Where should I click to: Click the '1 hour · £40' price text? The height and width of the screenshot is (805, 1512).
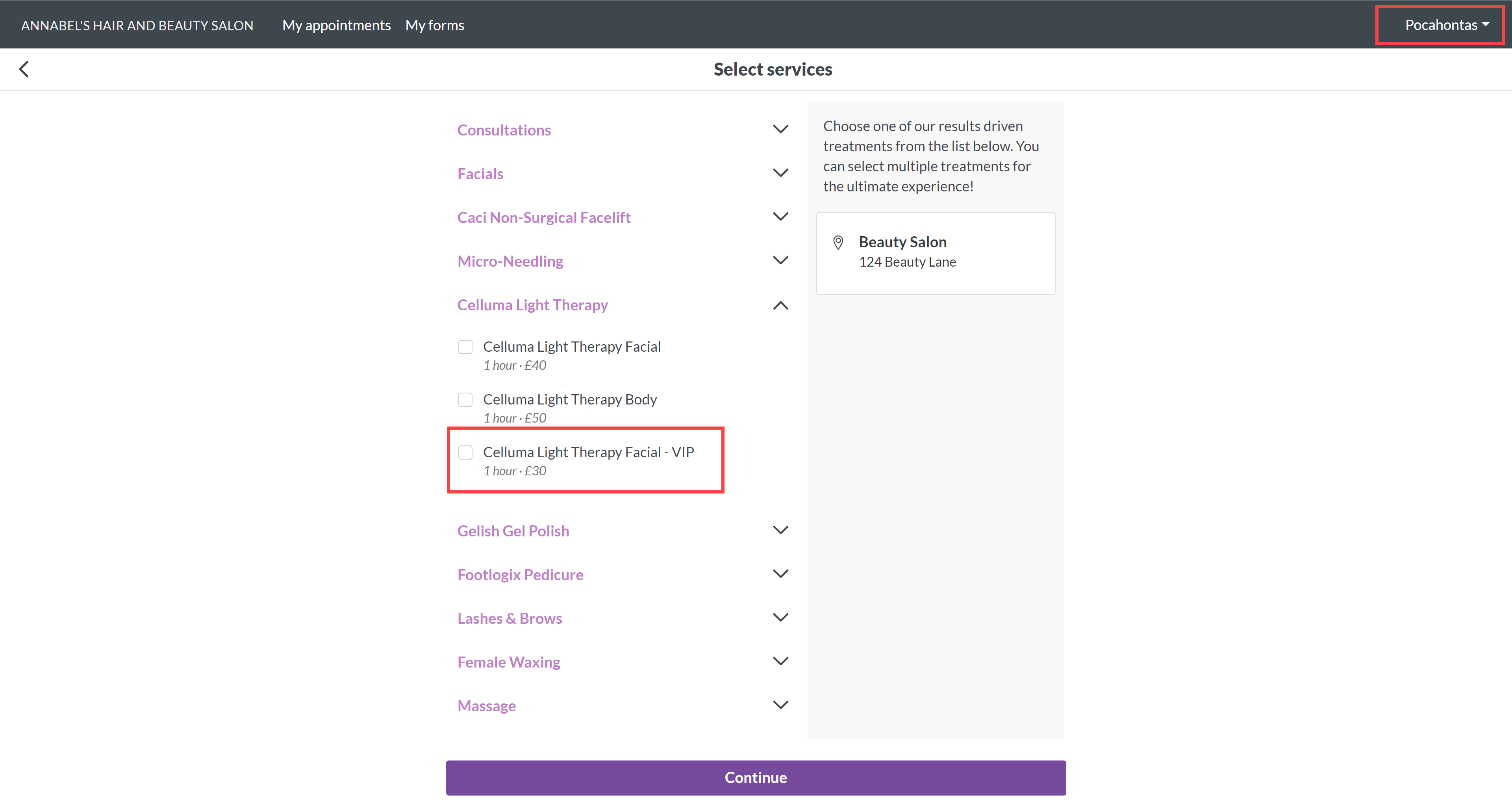coord(515,365)
